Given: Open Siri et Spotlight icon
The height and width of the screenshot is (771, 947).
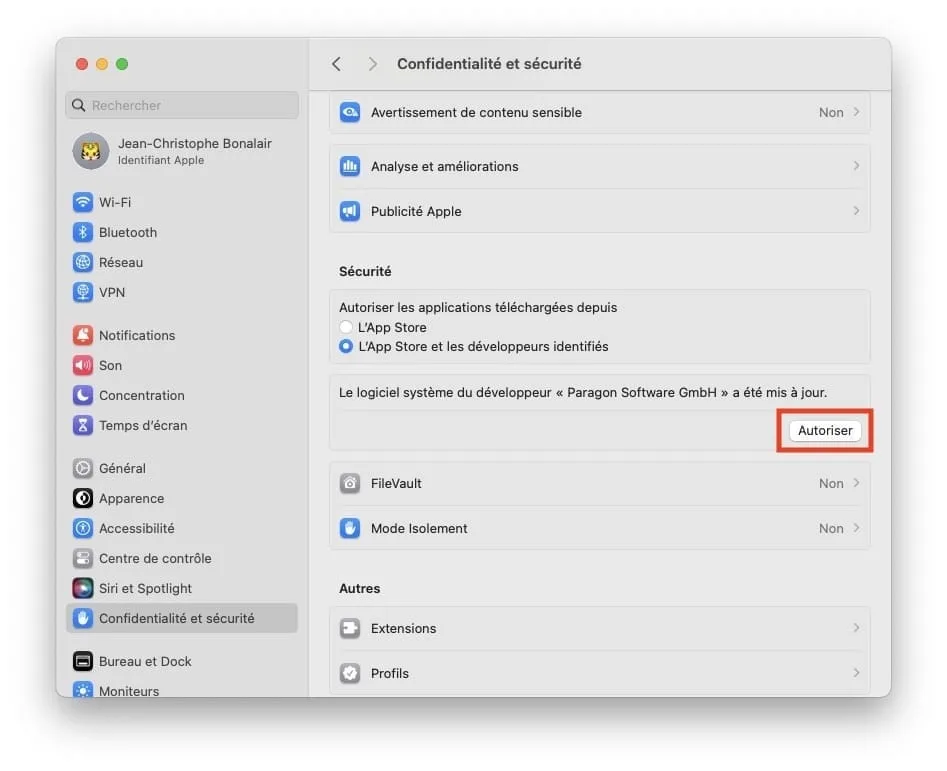Looking at the screenshot, I should (83, 588).
